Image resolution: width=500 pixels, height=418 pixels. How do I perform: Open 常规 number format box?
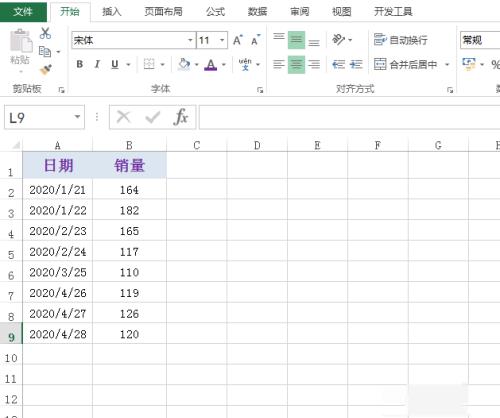480,40
